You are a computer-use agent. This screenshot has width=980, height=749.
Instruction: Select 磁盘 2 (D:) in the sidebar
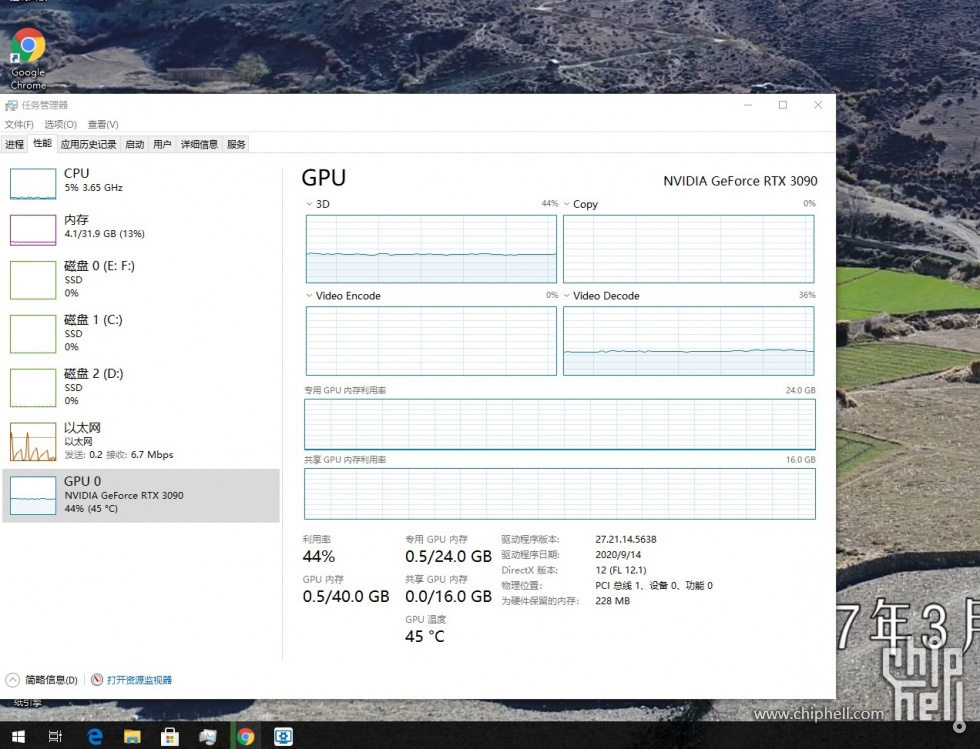click(x=141, y=387)
